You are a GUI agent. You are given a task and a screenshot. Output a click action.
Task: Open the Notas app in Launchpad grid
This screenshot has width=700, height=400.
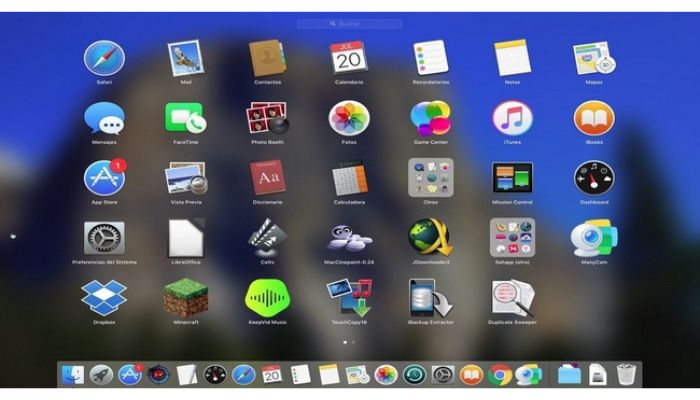(512, 58)
